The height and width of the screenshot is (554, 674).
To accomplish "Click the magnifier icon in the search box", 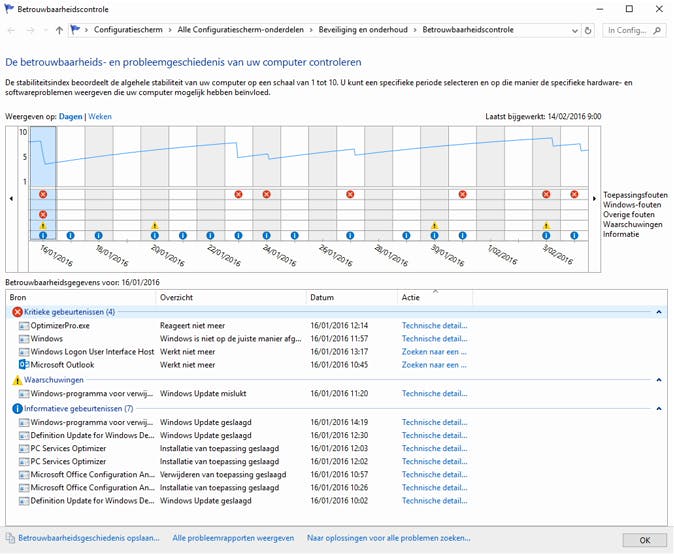I will 657,31.
